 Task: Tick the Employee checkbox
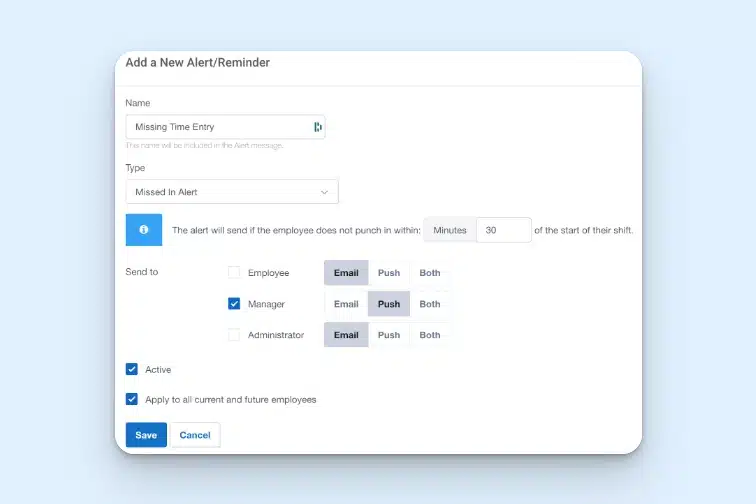point(234,273)
